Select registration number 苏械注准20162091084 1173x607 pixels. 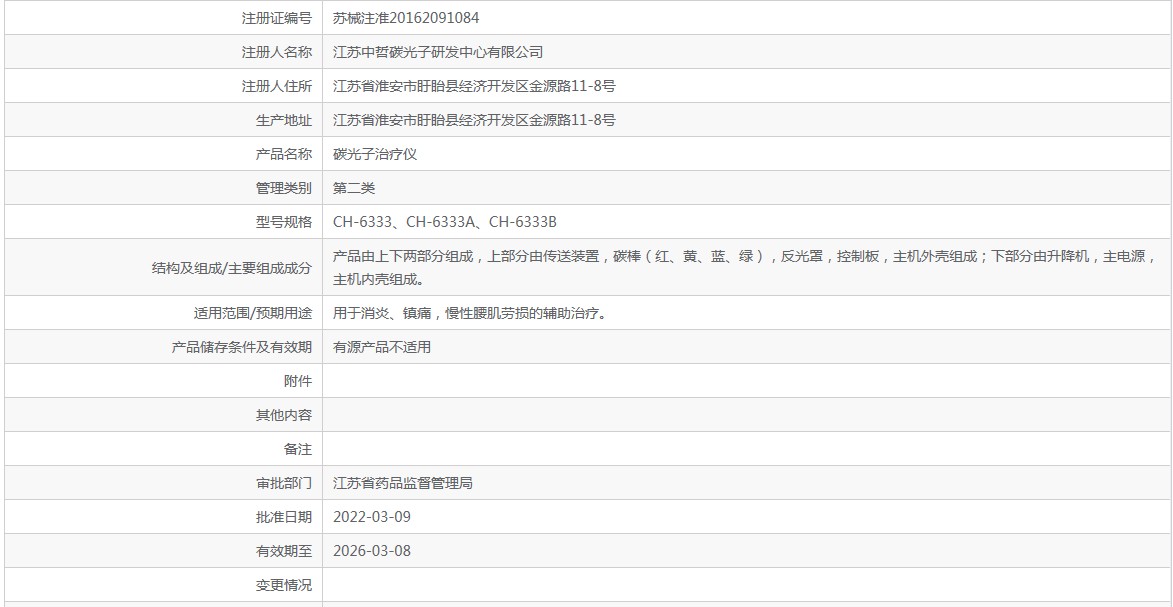[406, 18]
